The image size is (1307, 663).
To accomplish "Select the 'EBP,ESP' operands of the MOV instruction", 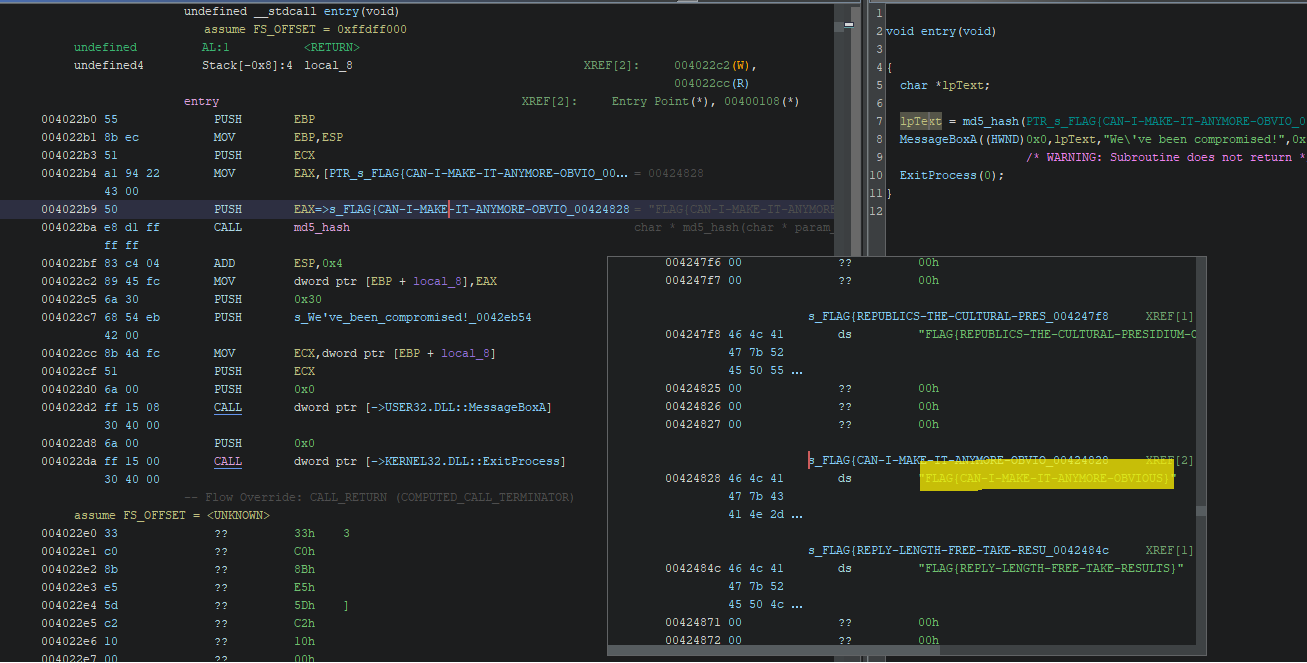I will tap(318, 137).
